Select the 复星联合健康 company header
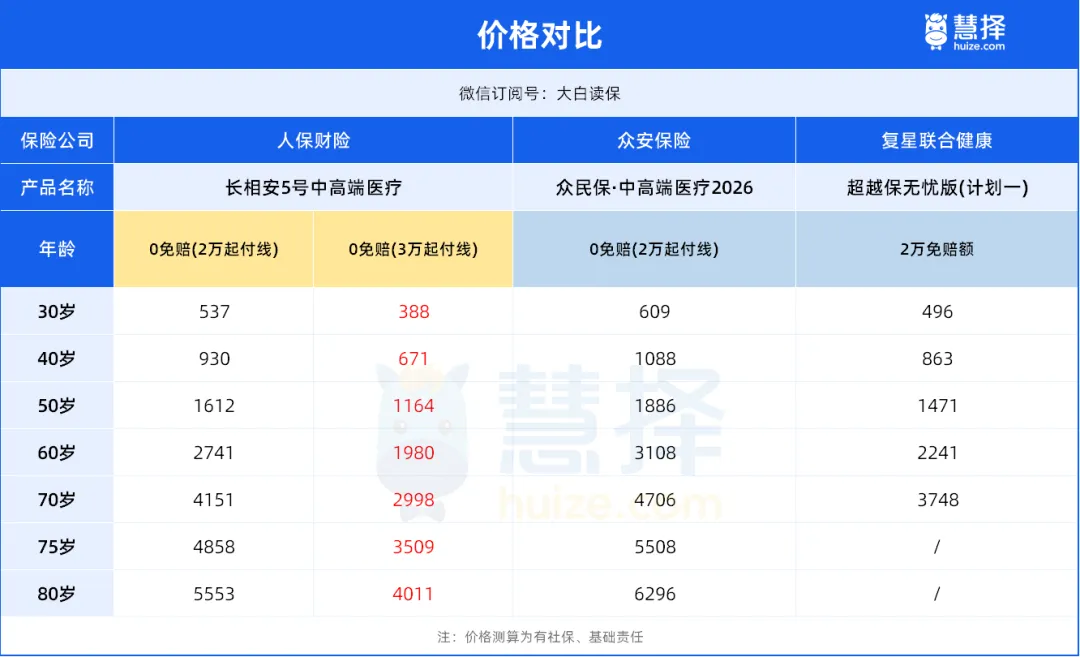This screenshot has width=1080, height=657. tap(937, 140)
